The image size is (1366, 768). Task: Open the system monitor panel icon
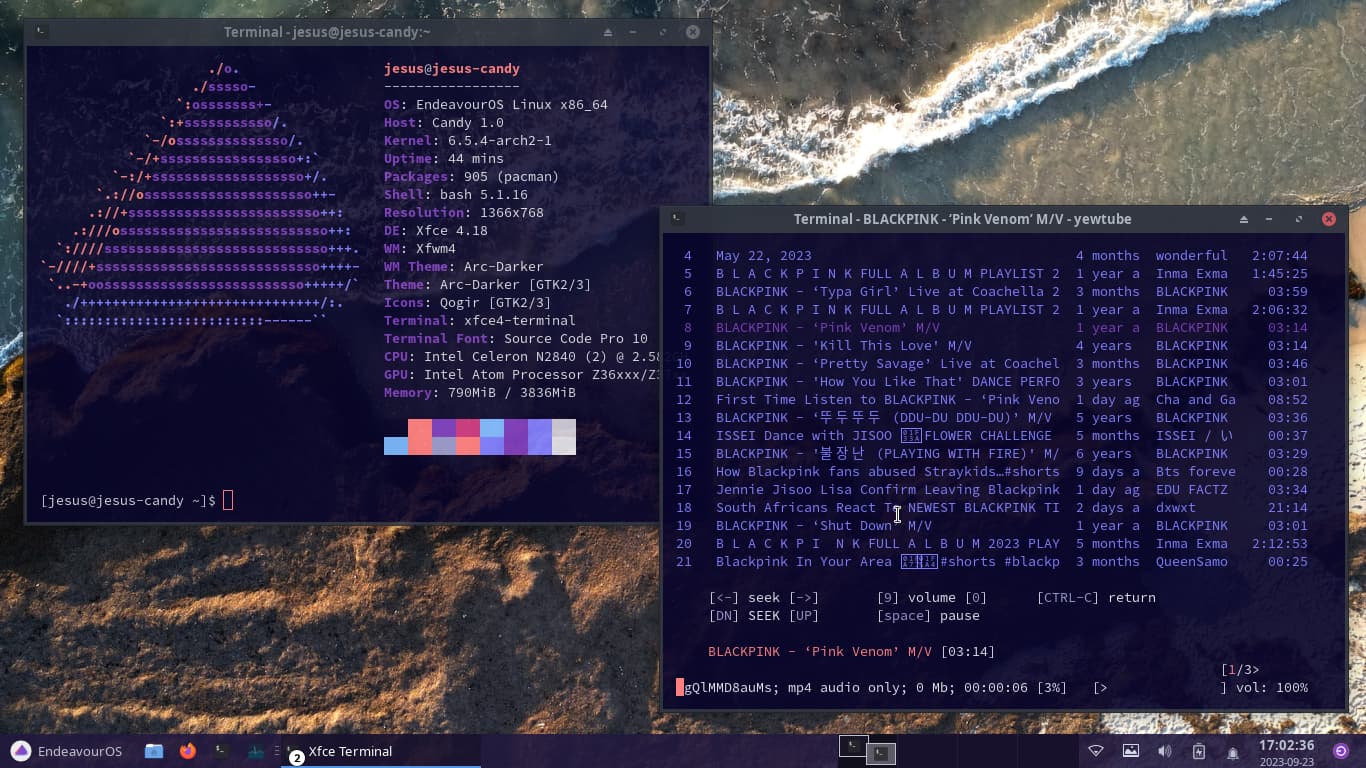[256, 751]
